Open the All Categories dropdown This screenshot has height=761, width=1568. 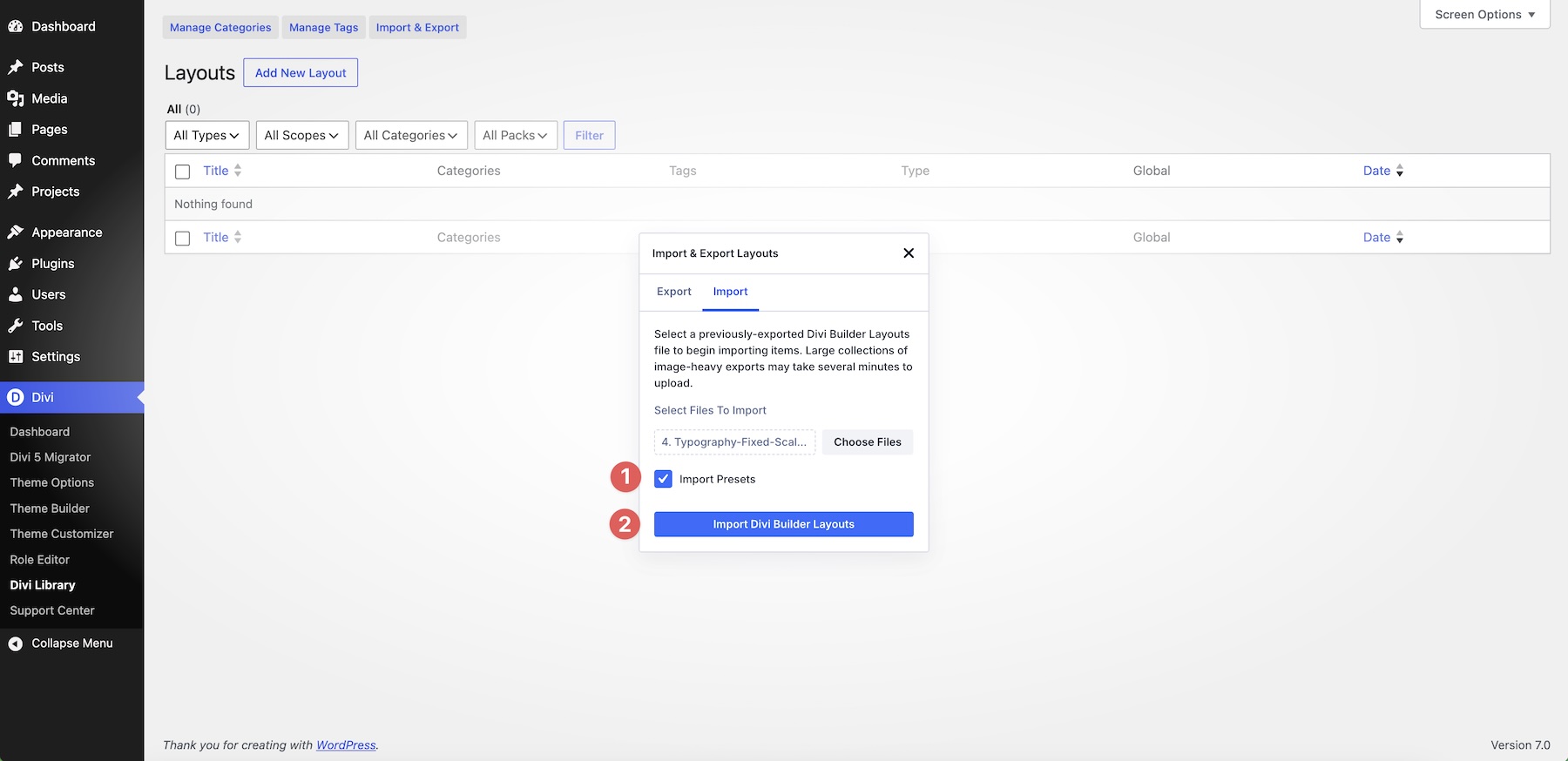point(411,135)
